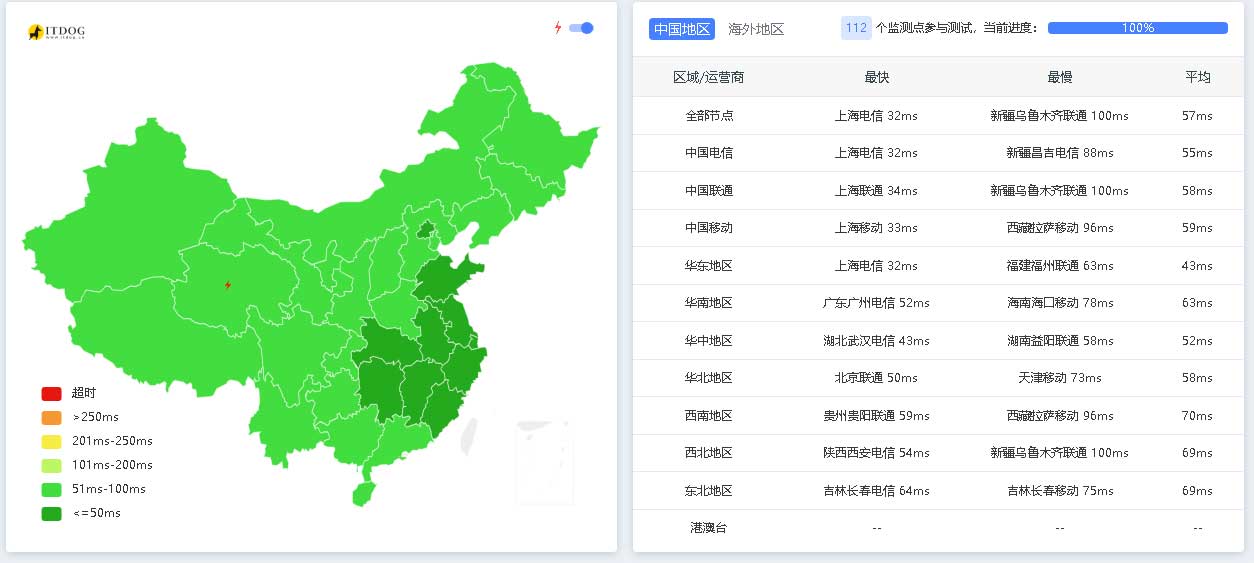
Task: Click Hainan island on the map
Action: (x=365, y=493)
